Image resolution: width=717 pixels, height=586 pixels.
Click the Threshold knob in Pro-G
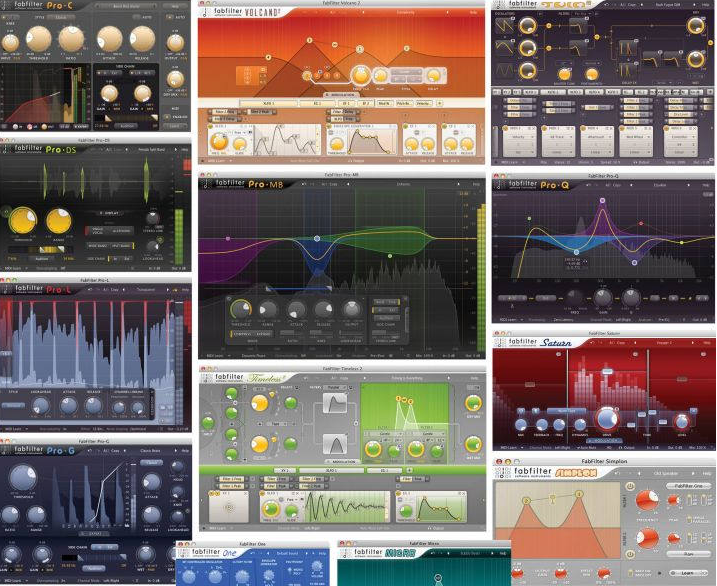pos(22,478)
